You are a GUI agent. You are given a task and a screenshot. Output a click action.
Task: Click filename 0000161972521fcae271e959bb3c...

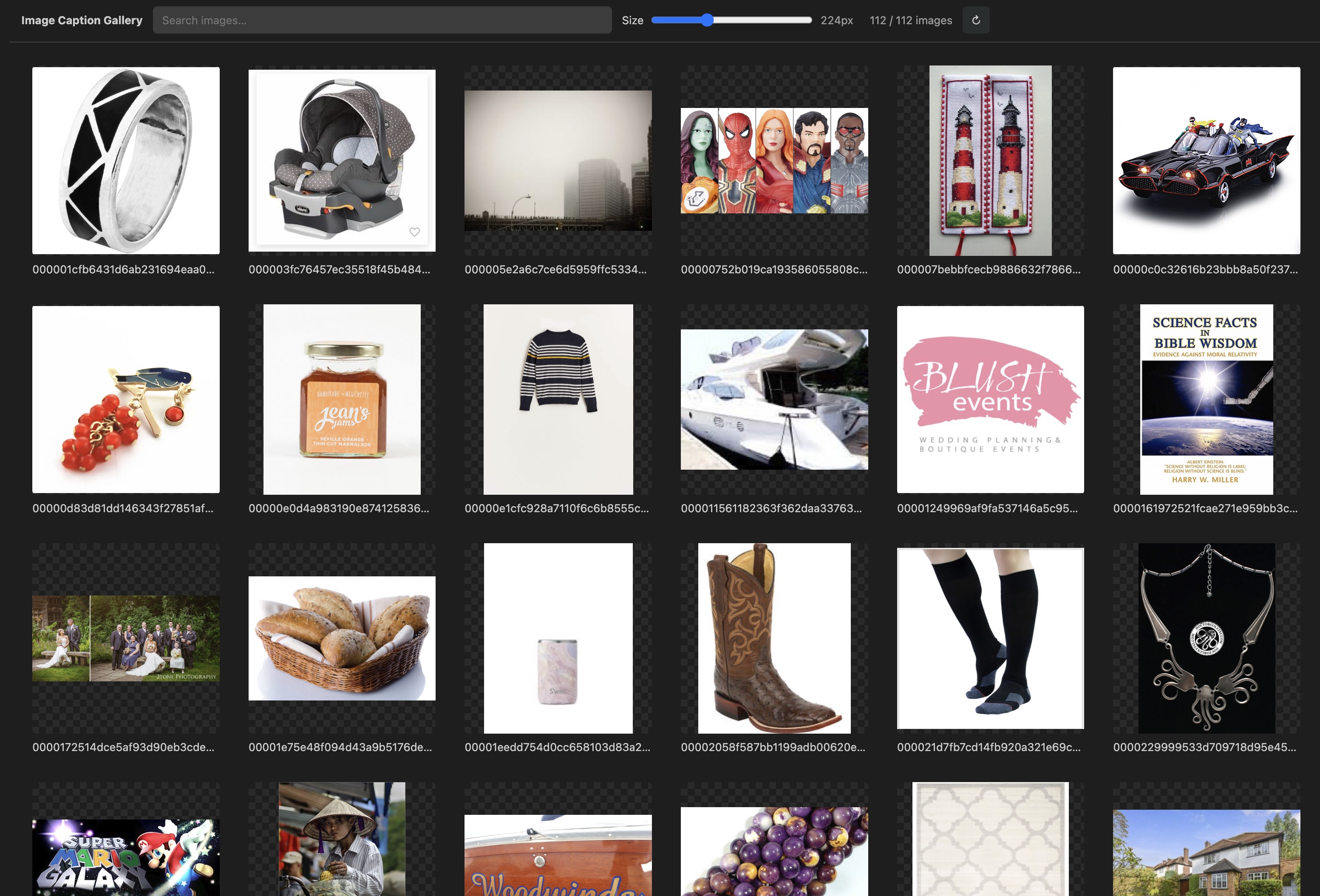[1206, 508]
